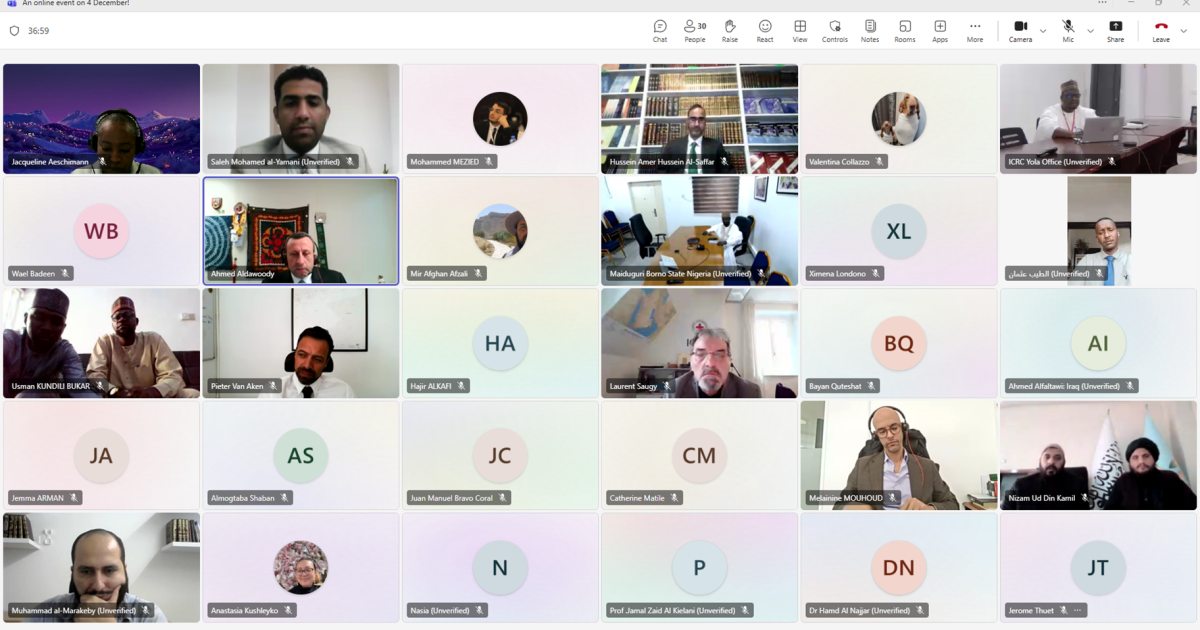Open more options on Jerome Thuet tile
The width and height of the screenshot is (1200, 630).
click(x=1079, y=610)
